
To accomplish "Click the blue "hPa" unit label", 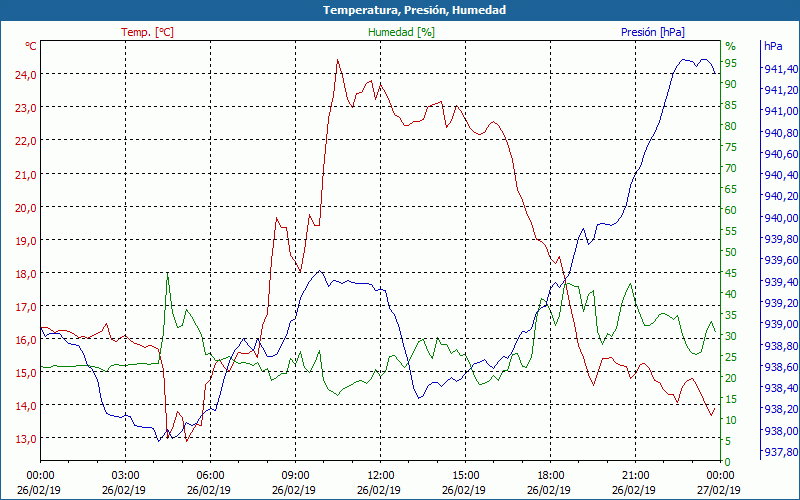I will point(773,46).
